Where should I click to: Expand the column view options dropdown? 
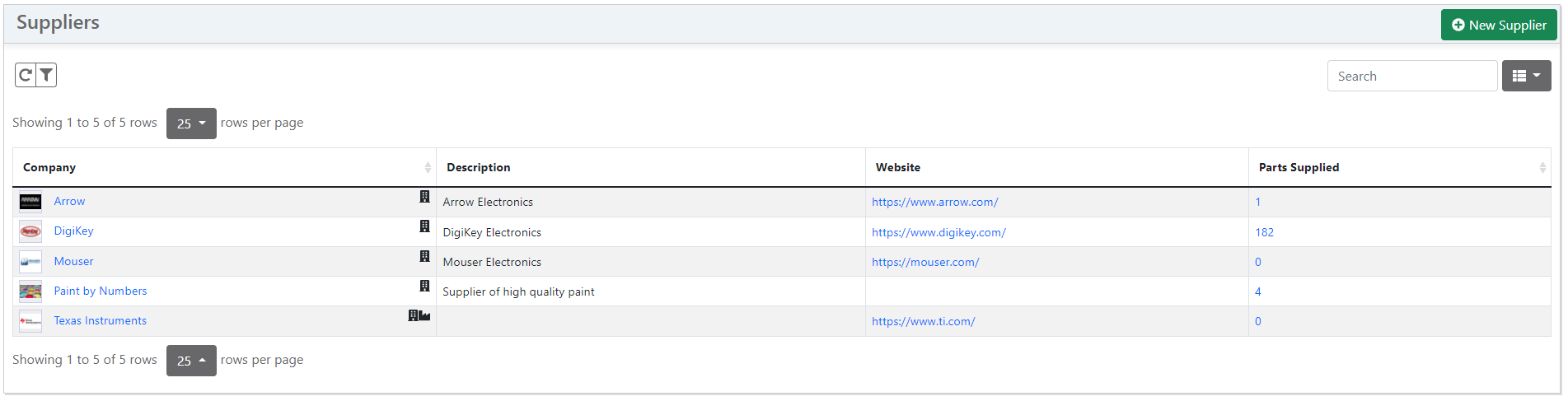pos(1526,76)
